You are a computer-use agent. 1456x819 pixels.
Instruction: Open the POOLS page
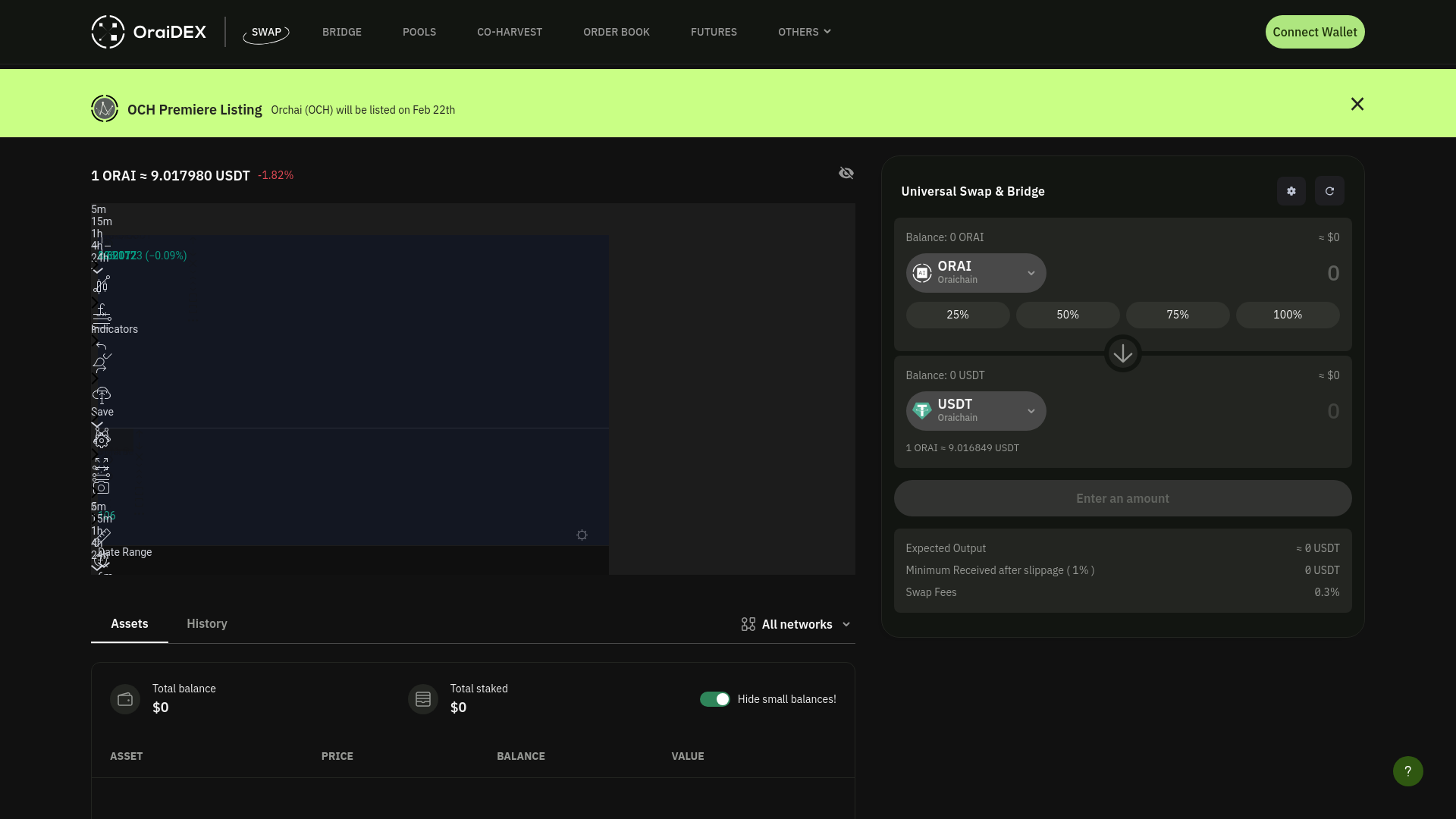(419, 32)
